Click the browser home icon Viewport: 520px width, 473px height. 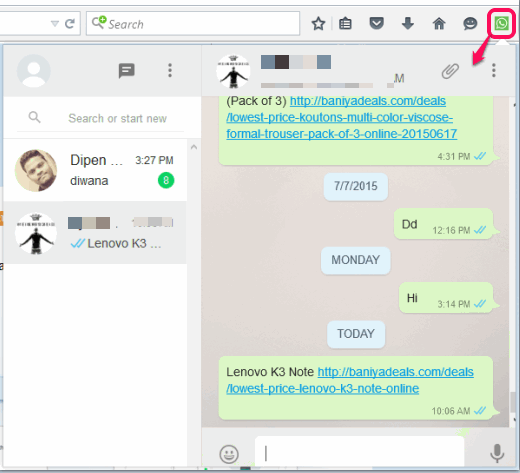pyautogui.click(x=439, y=24)
